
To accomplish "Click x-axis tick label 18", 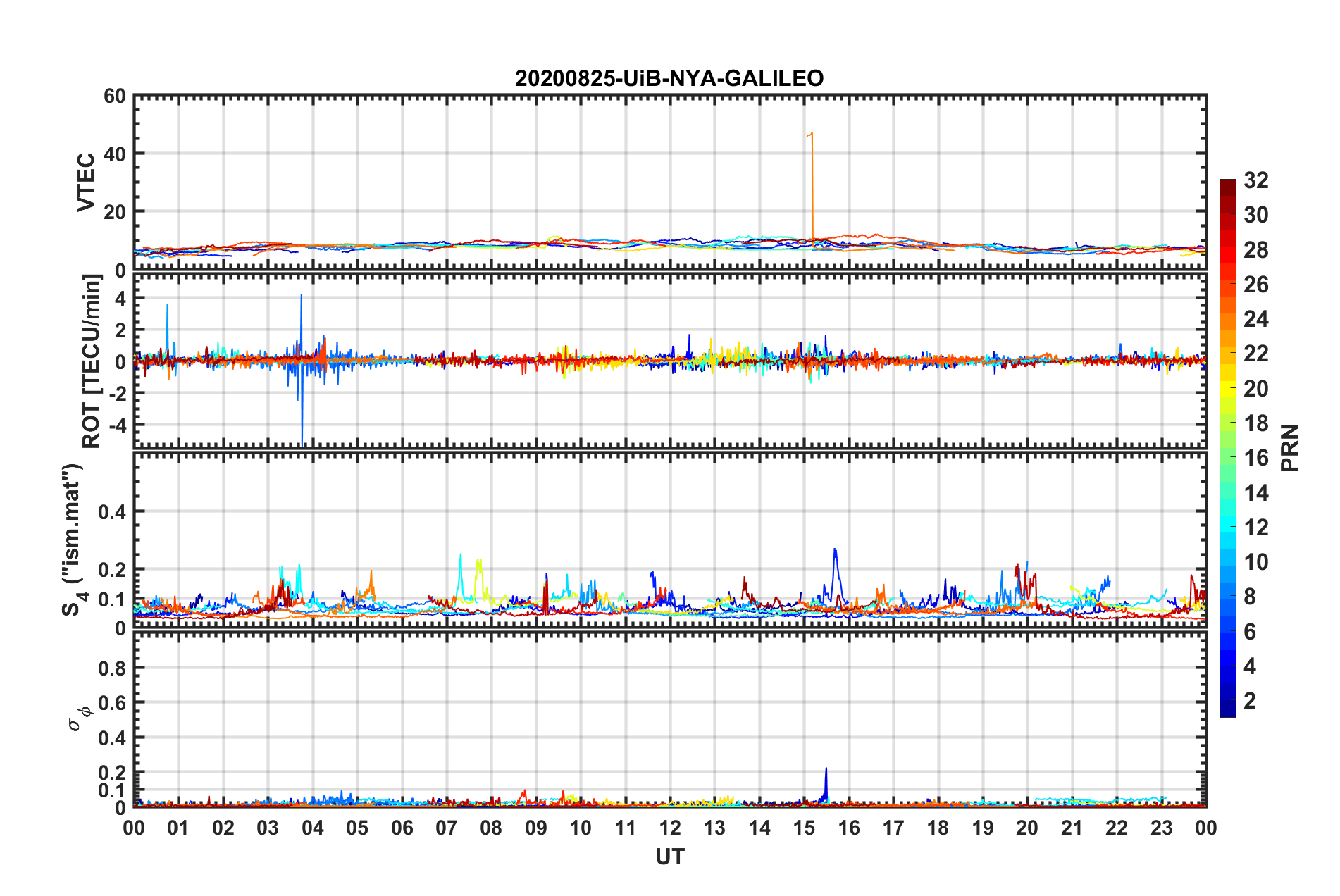I will tap(938, 828).
